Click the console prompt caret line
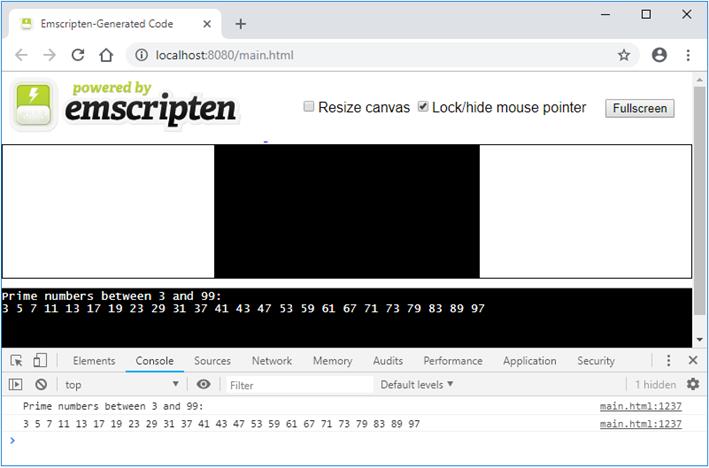709x468 pixels. 353,440
